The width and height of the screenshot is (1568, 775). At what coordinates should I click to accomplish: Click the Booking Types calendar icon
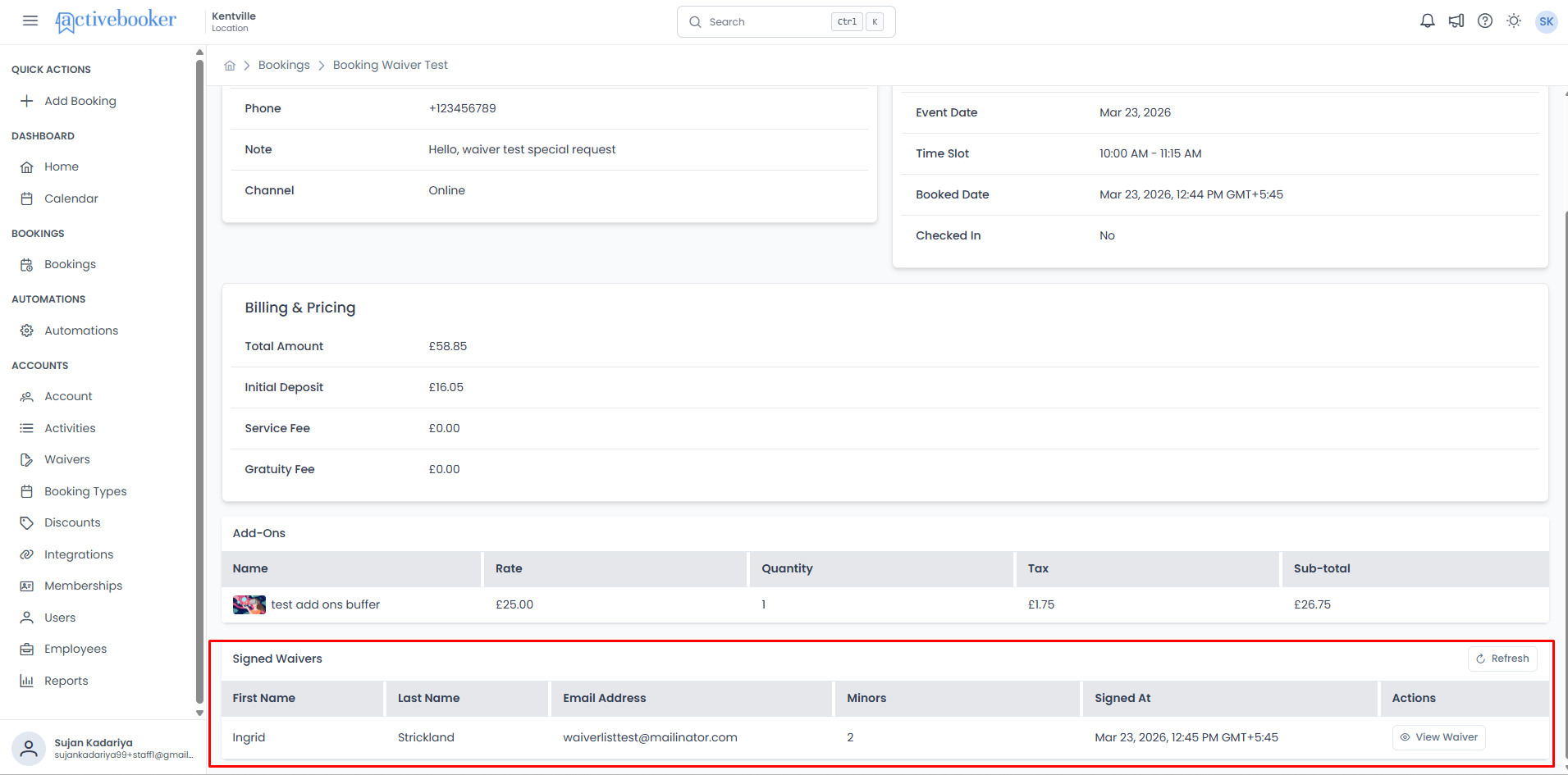point(27,491)
